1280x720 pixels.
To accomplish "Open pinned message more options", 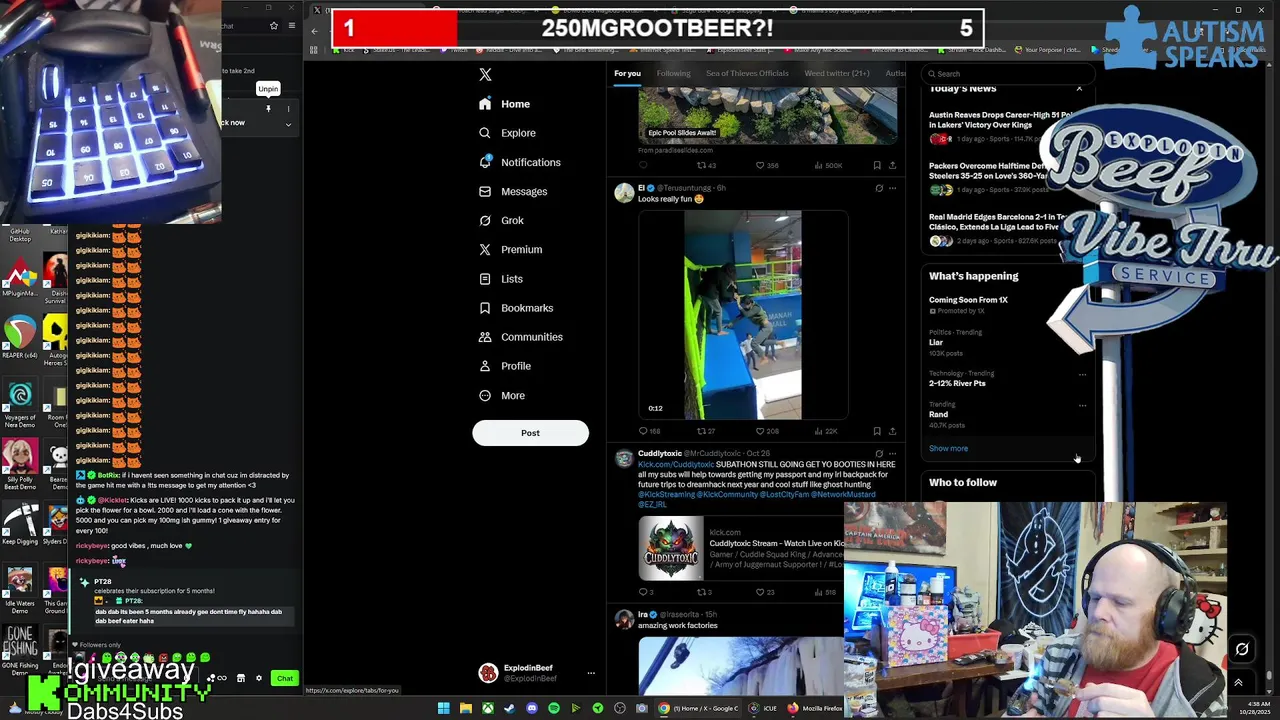I will [288, 109].
